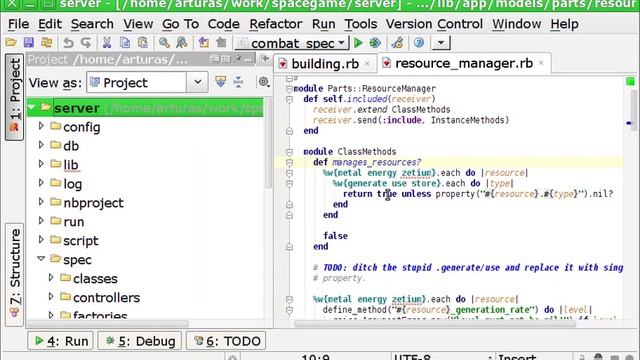Image resolution: width=640 pixels, height=360 pixels.
Task: Open the Version Control menu
Action: pos(434,24)
